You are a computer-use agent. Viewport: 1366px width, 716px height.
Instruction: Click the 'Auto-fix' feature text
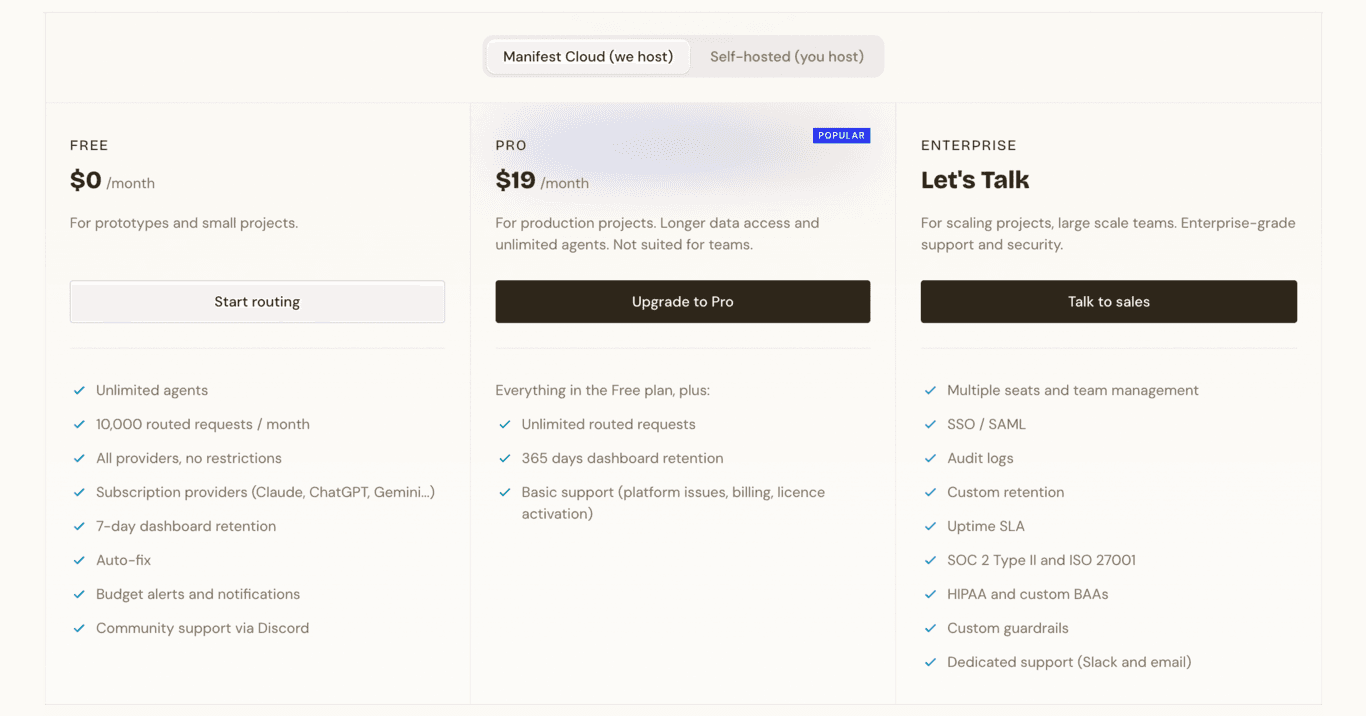coord(123,561)
